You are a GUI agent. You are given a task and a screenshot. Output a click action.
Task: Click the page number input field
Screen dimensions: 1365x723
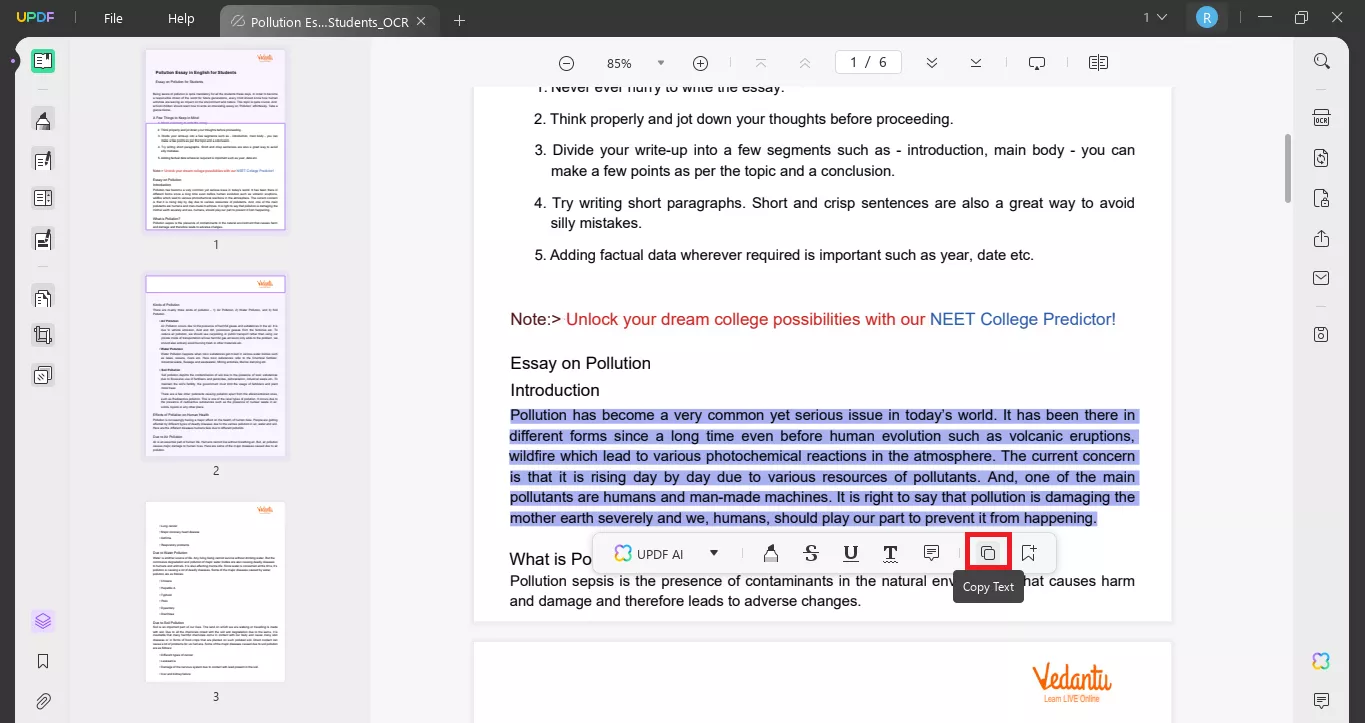[x=868, y=63]
